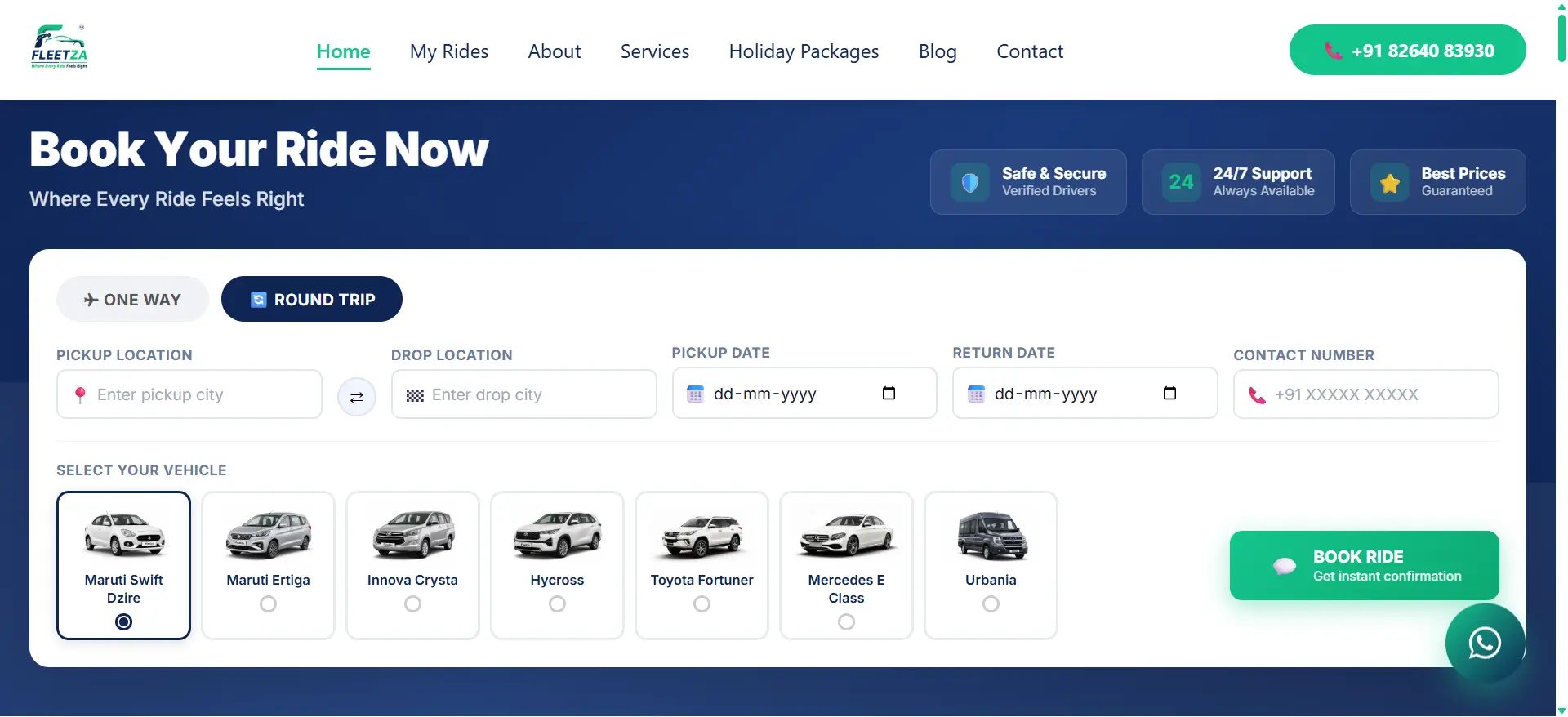Click the Return Date field
1568x717 pixels.
1085,393
